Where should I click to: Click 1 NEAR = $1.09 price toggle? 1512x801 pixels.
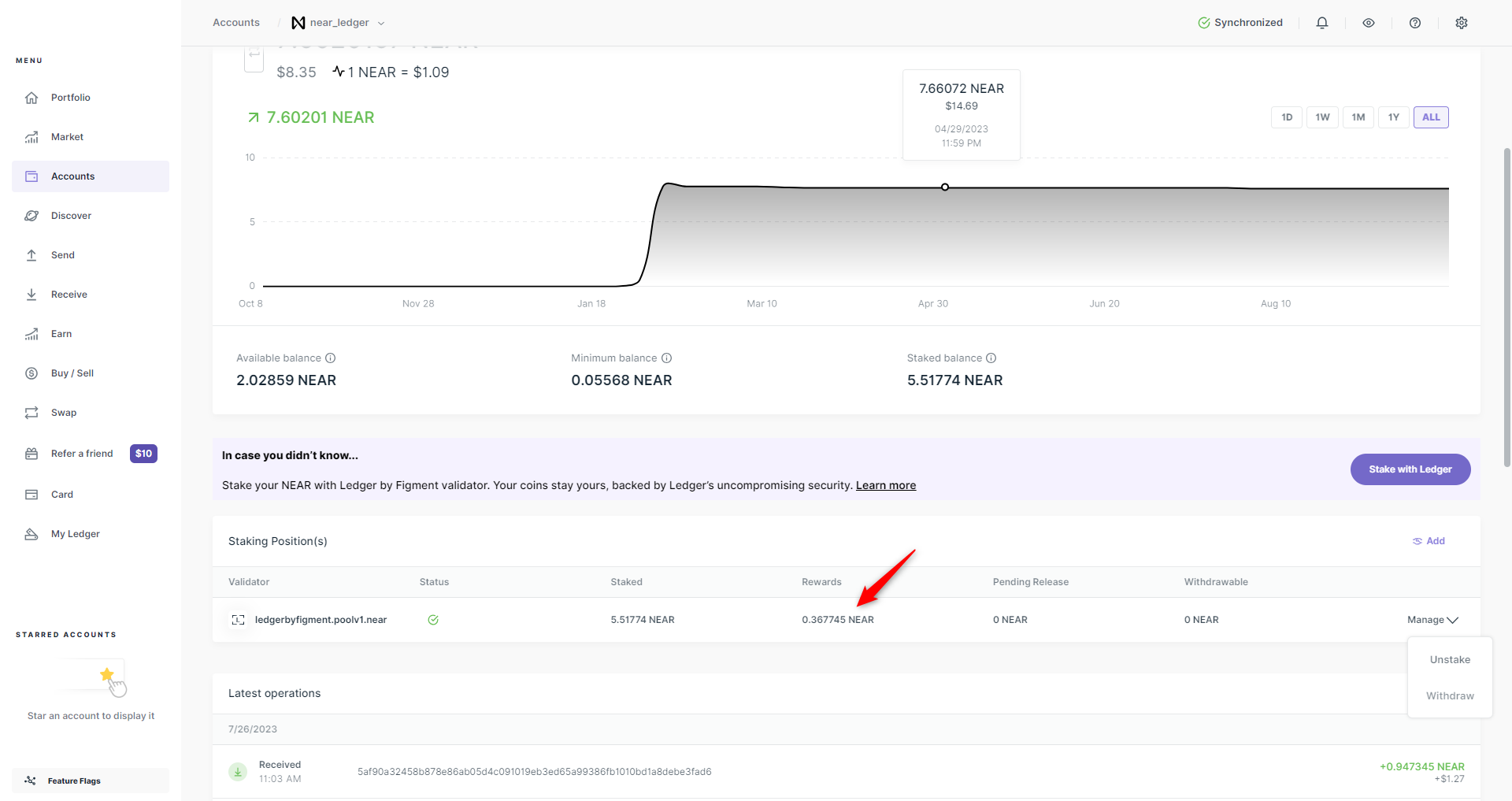click(x=391, y=72)
